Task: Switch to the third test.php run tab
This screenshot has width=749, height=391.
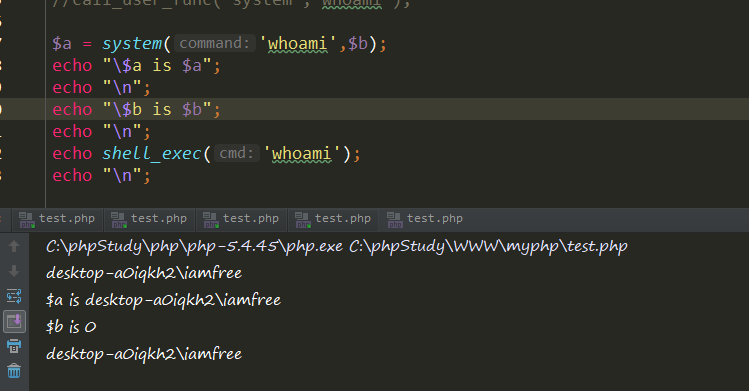Action: click(x=242, y=219)
